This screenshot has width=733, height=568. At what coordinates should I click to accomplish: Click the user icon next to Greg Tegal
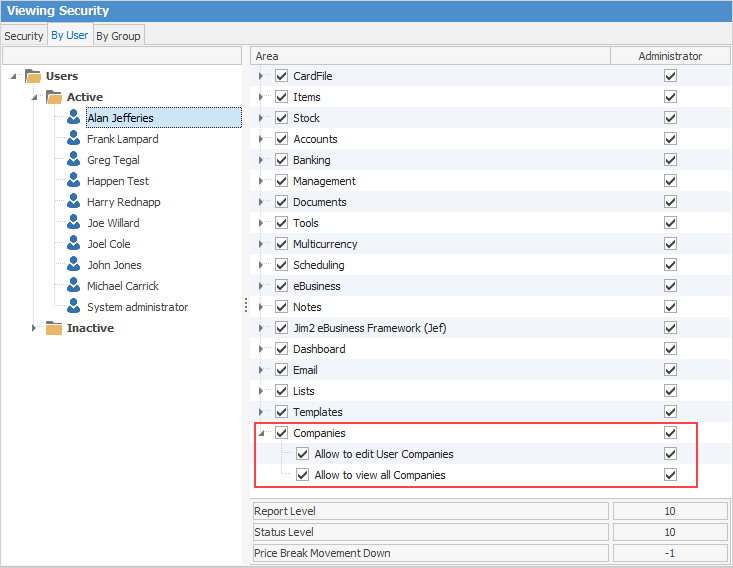tap(73, 160)
